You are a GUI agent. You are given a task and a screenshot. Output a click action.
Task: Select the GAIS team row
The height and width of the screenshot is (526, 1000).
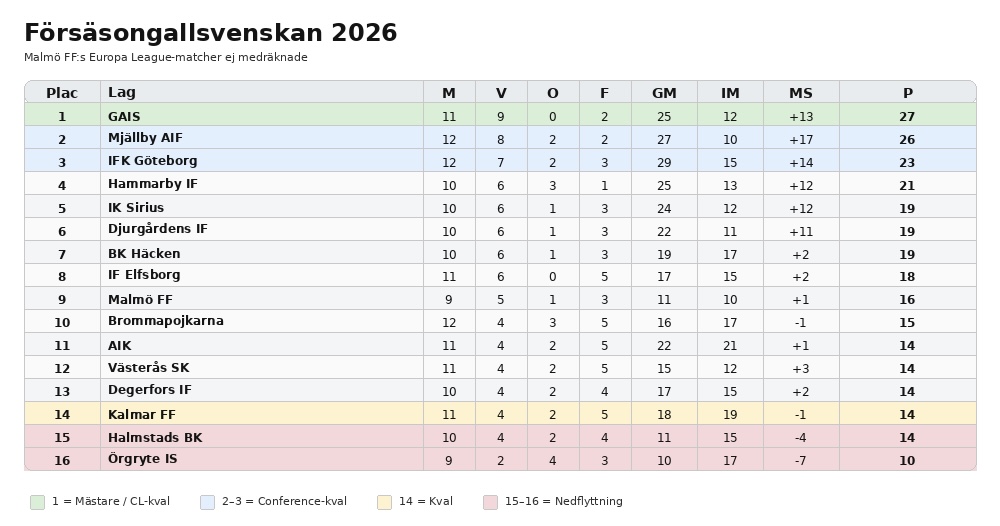[124, 116]
